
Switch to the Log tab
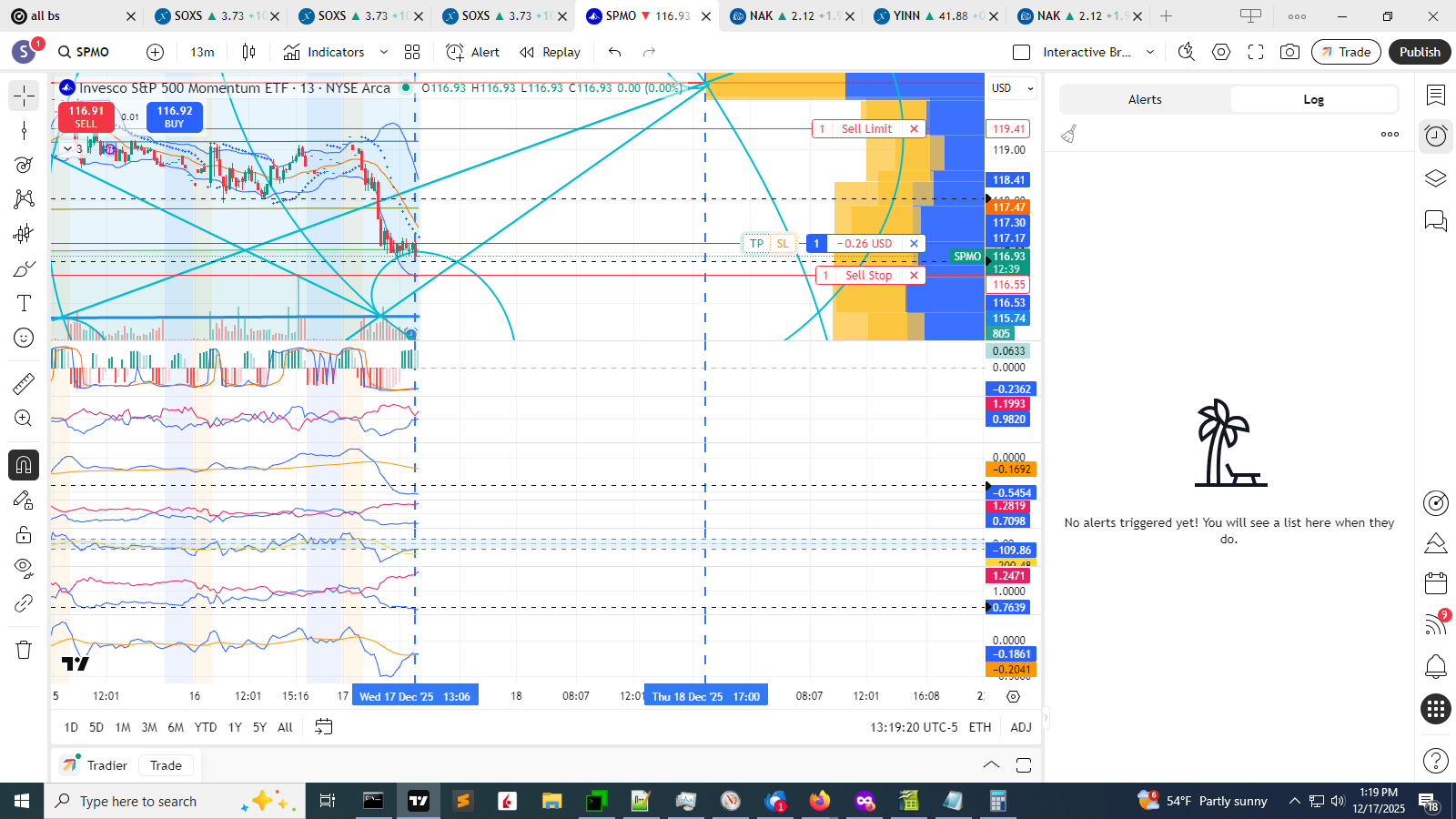(1313, 99)
